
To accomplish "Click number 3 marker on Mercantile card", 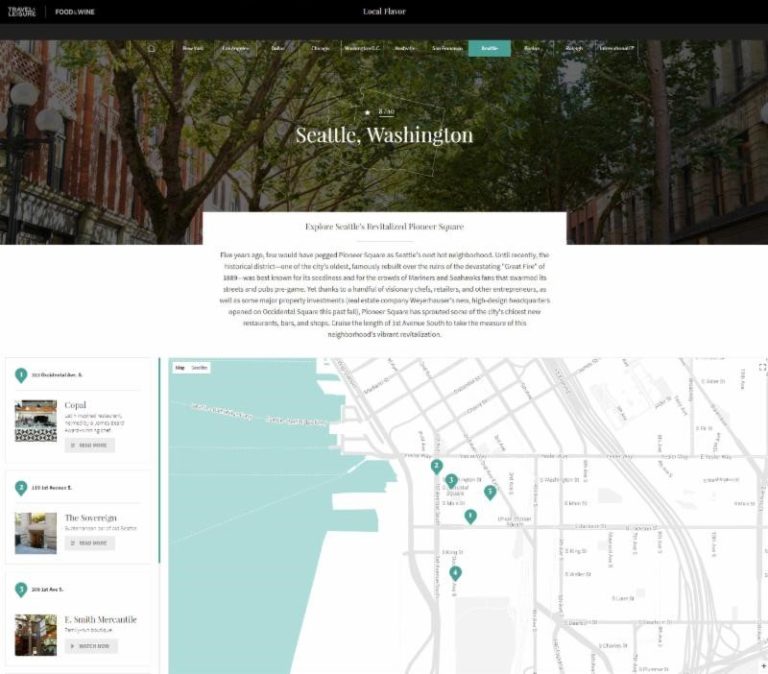I will click(x=21, y=590).
